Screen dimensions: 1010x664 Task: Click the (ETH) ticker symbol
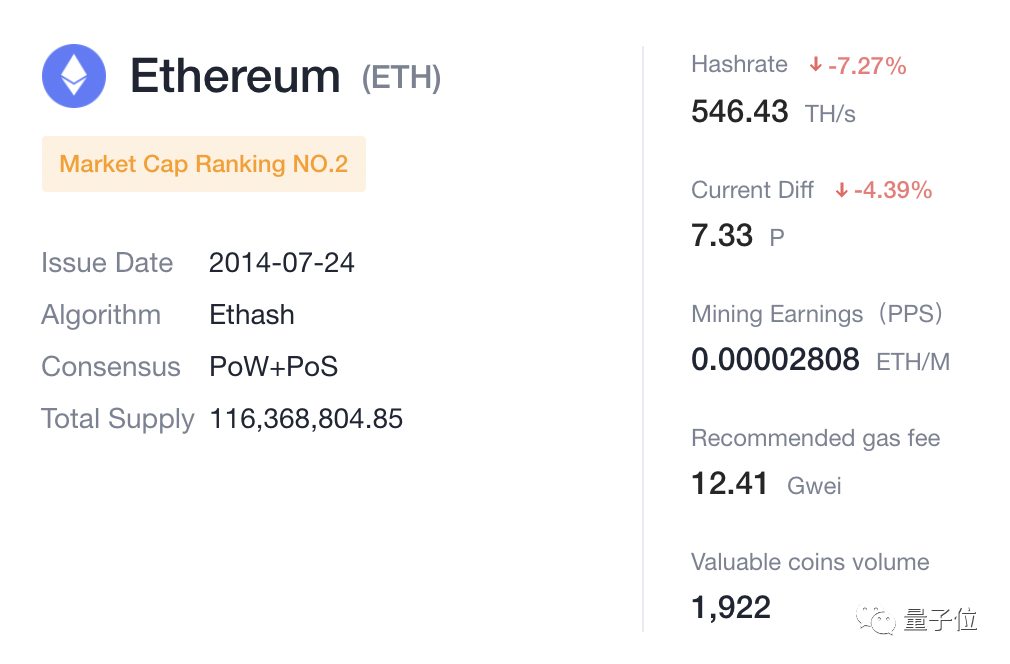[401, 78]
